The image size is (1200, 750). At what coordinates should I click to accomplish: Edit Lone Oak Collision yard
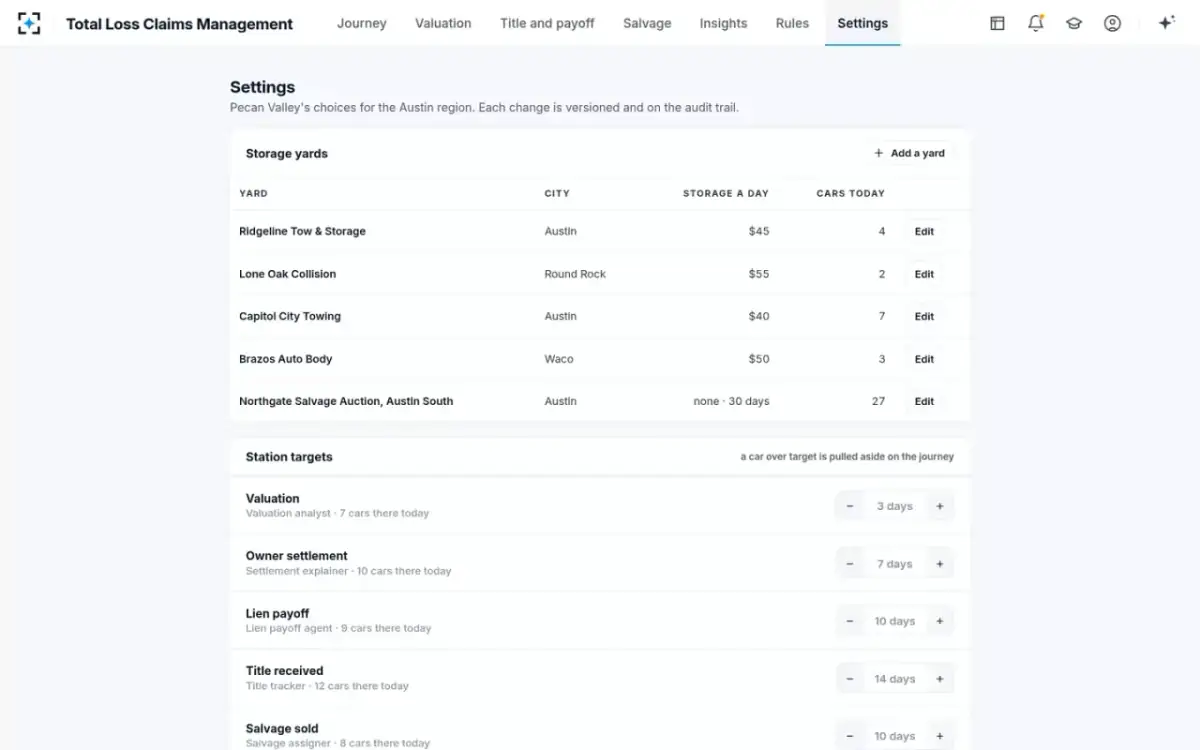(x=924, y=274)
